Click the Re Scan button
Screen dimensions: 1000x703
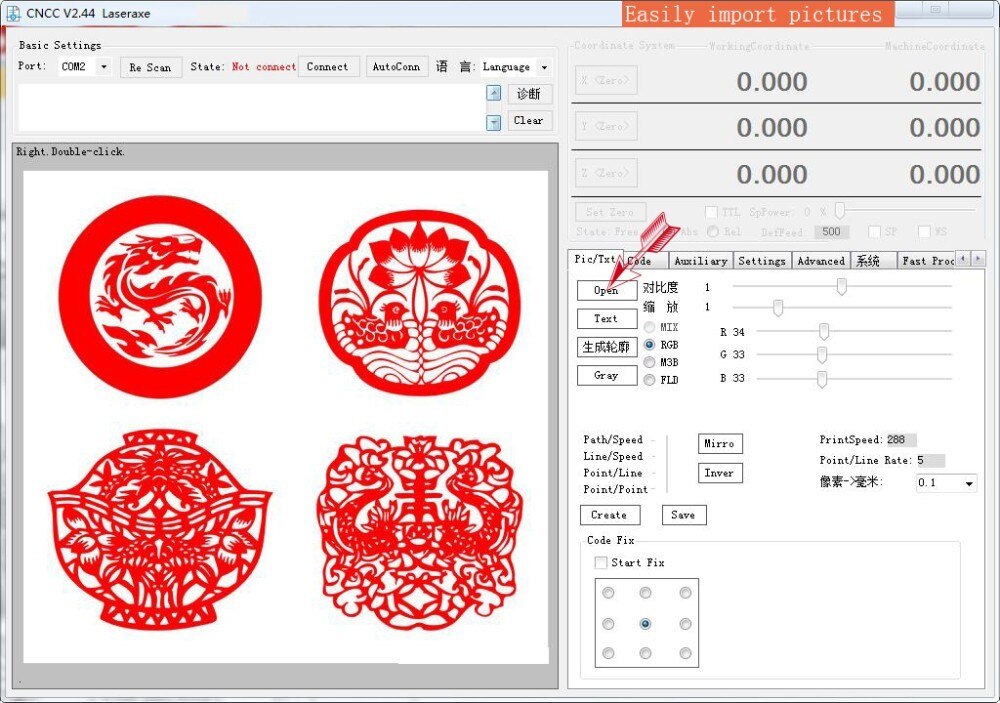(x=150, y=68)
